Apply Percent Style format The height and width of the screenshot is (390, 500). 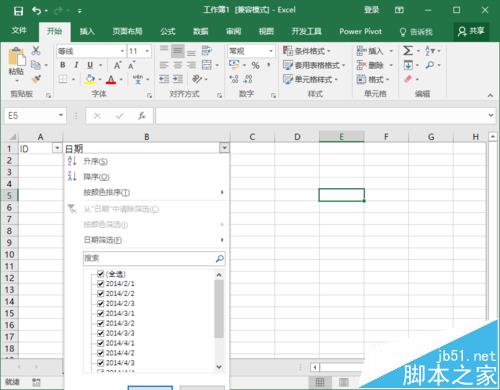tap(256, 65)
